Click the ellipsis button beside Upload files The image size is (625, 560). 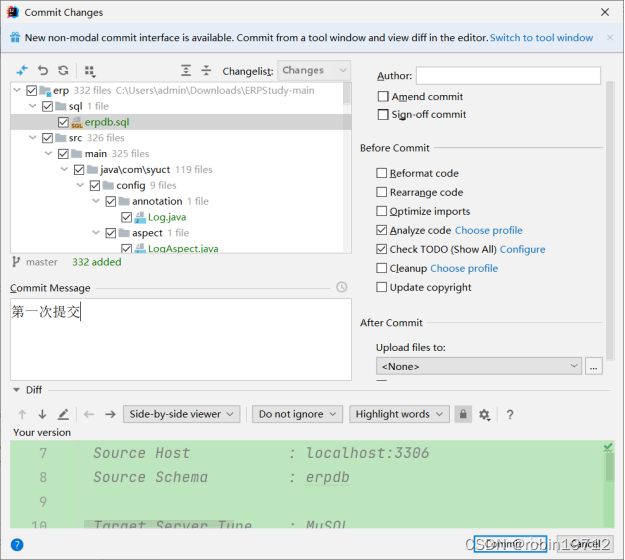594,366
